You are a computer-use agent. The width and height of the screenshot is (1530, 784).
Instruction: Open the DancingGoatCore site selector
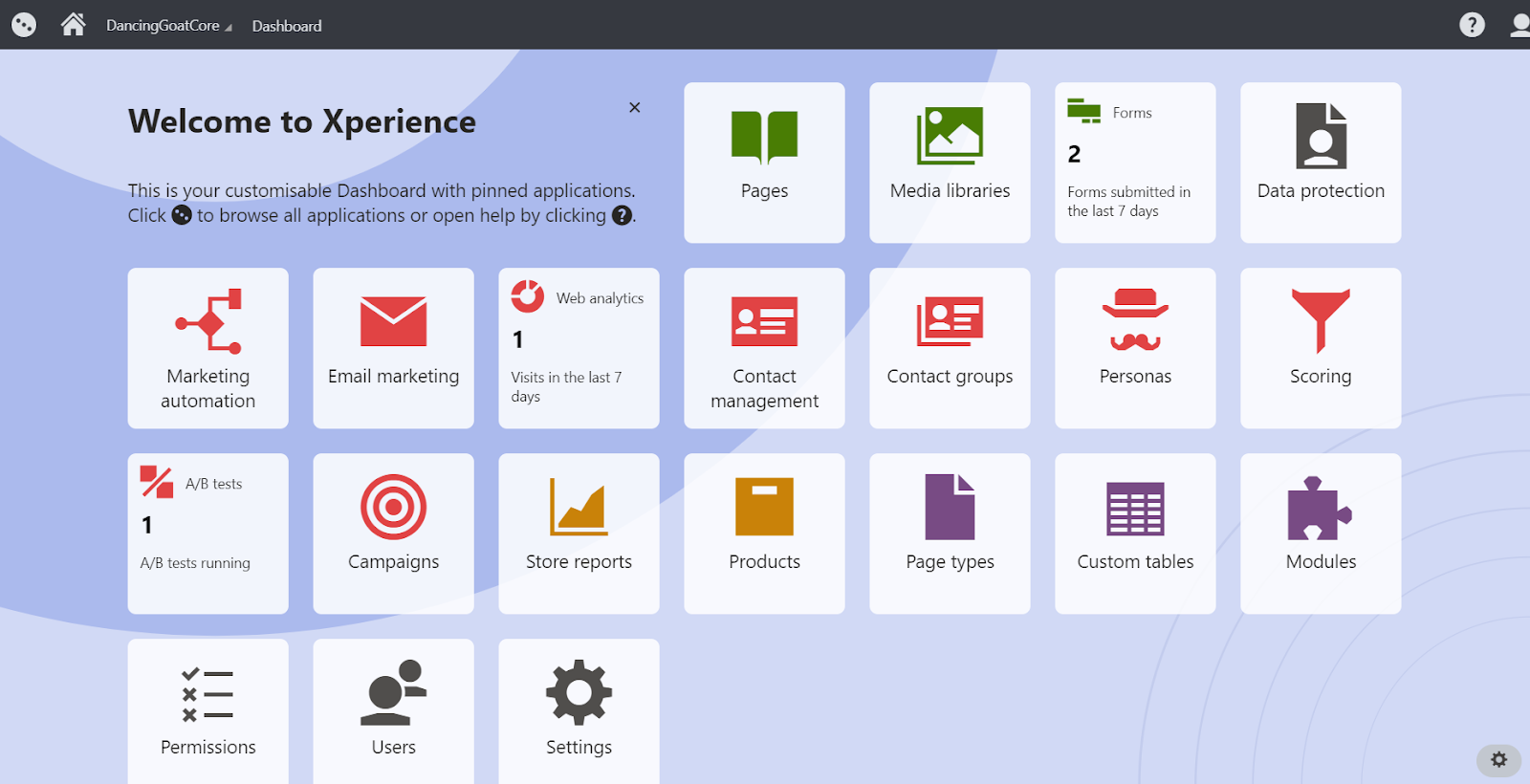[x=168, y=26]
